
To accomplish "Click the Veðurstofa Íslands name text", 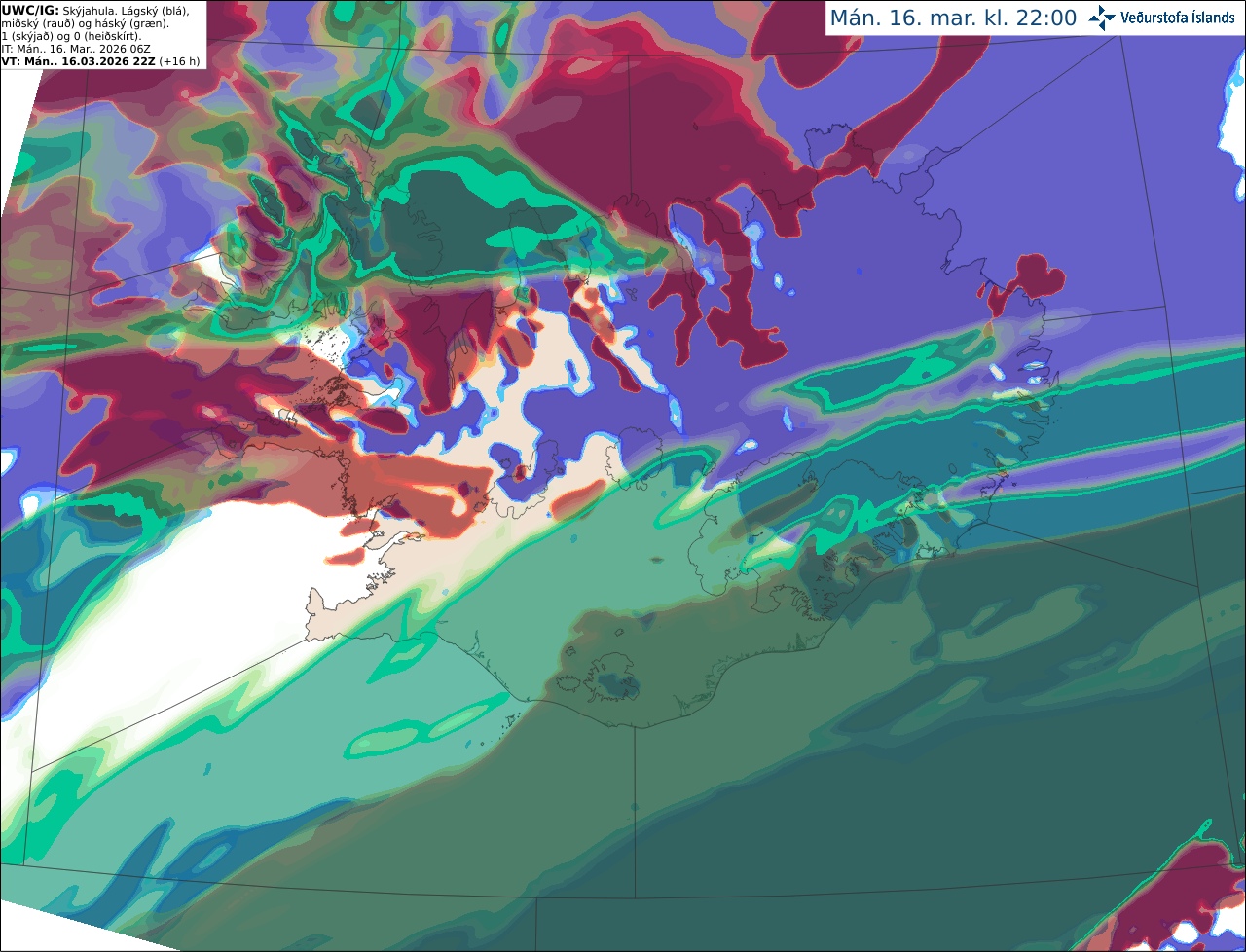I will (x=1178, y=18).
